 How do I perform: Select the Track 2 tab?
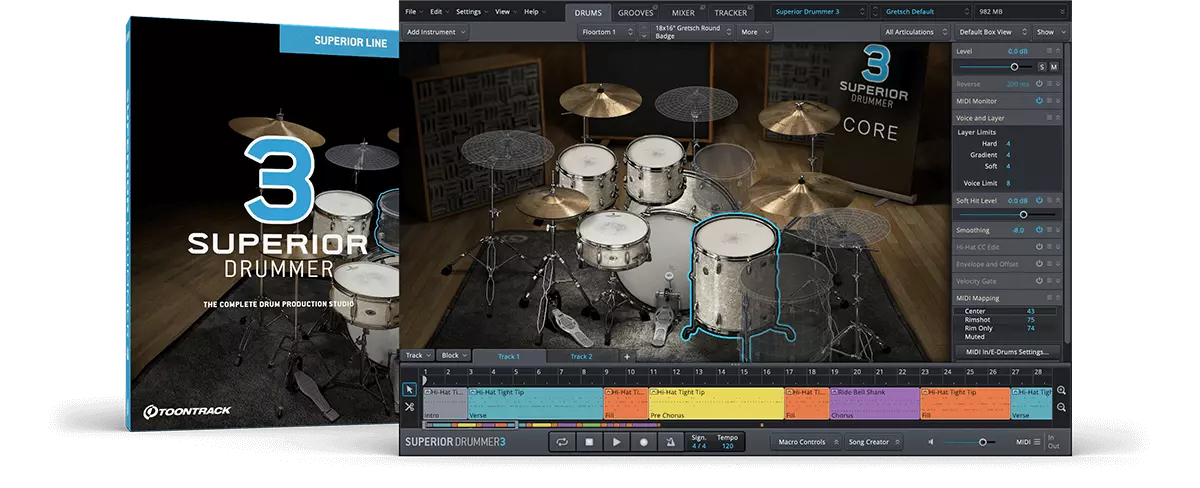pyautogui.click(x=581, y=356)
